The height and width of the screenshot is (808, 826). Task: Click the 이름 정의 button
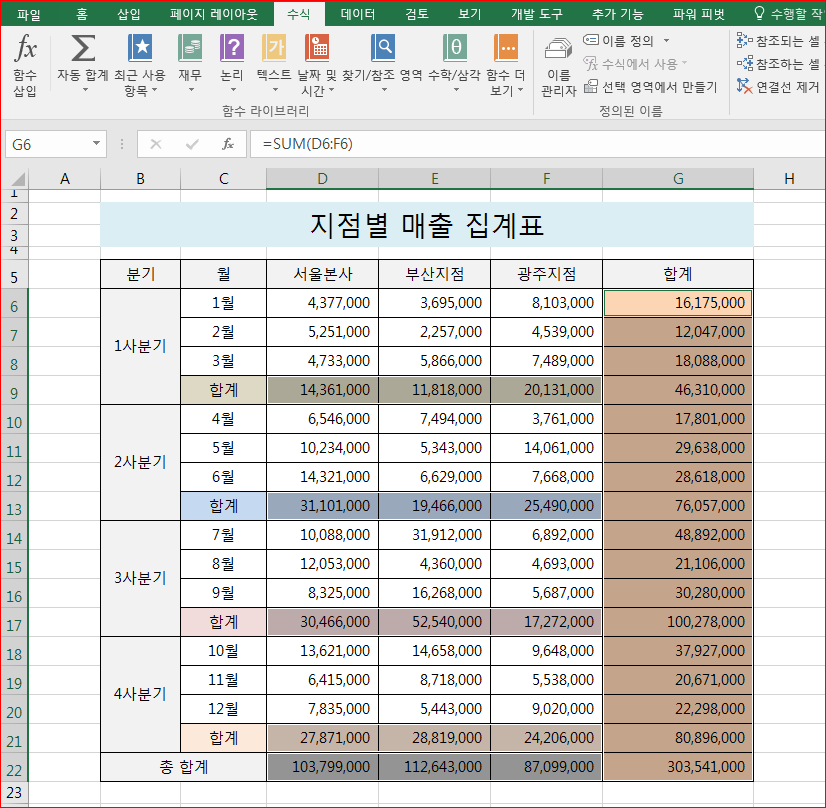pyautogui.click(x=619, y=41)
